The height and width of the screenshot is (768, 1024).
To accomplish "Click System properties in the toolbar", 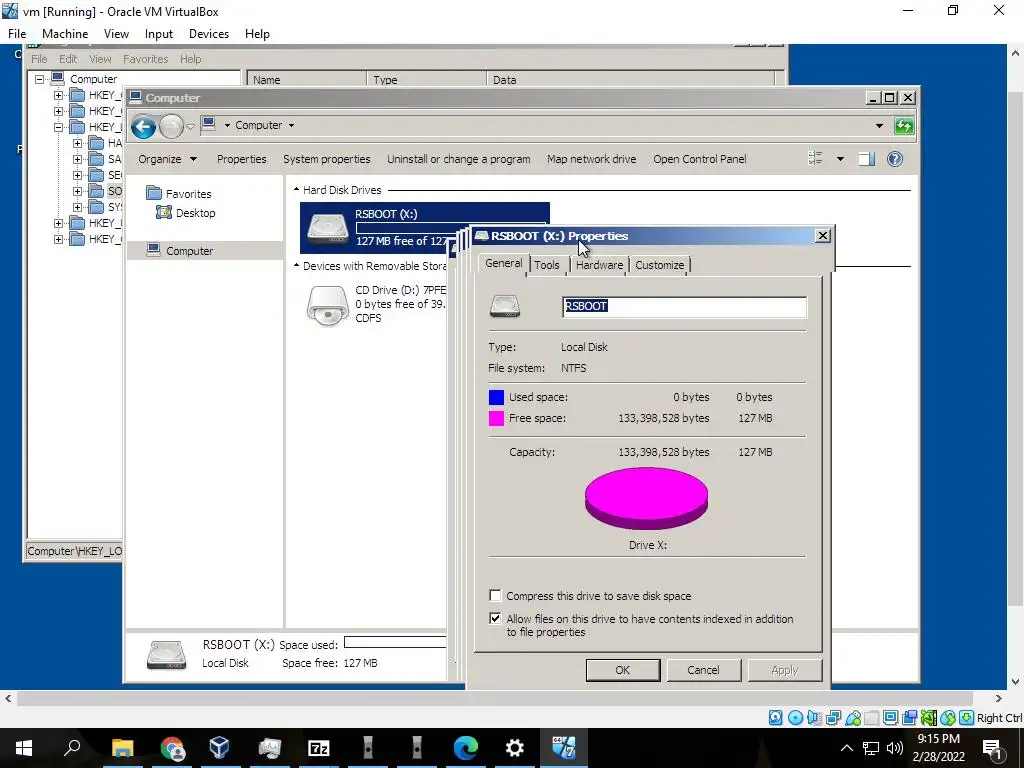I will (x=327, y=159).
